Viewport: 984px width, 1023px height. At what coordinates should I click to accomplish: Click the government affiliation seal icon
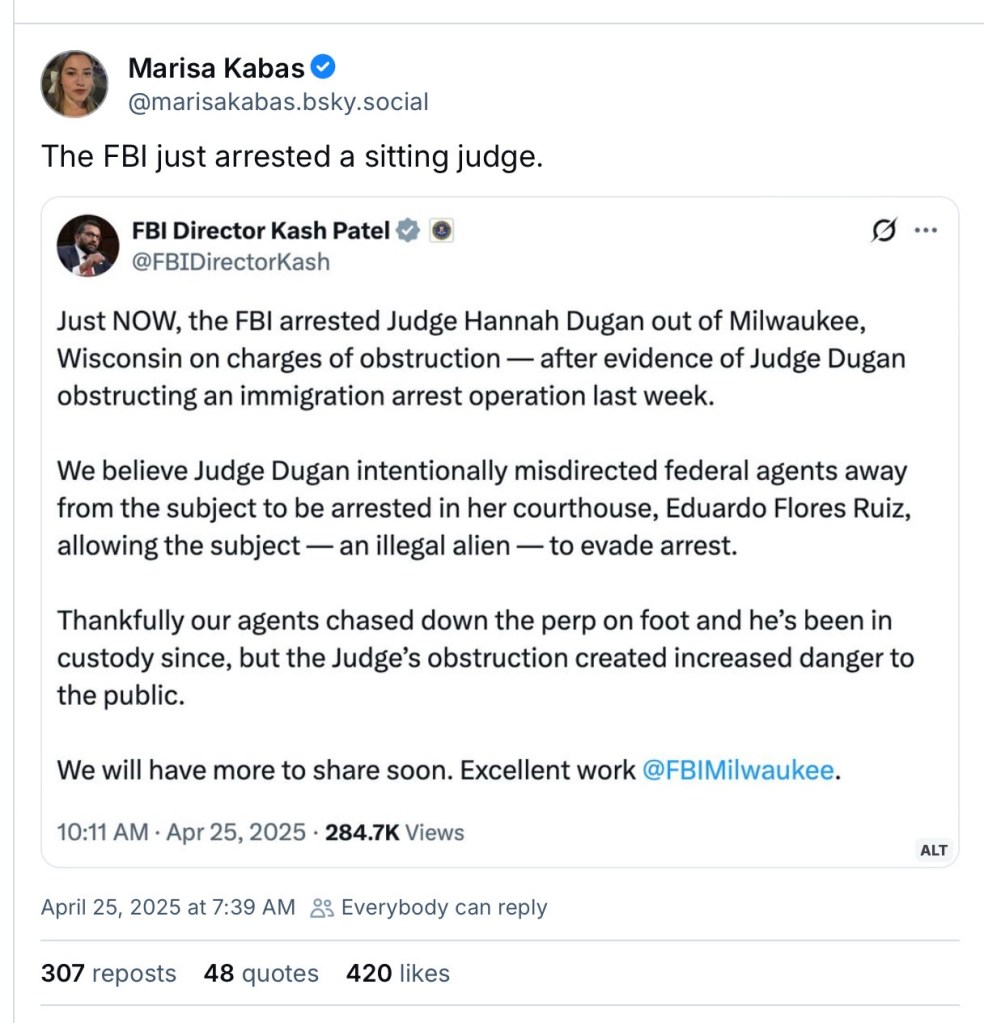tap(442, 231)
